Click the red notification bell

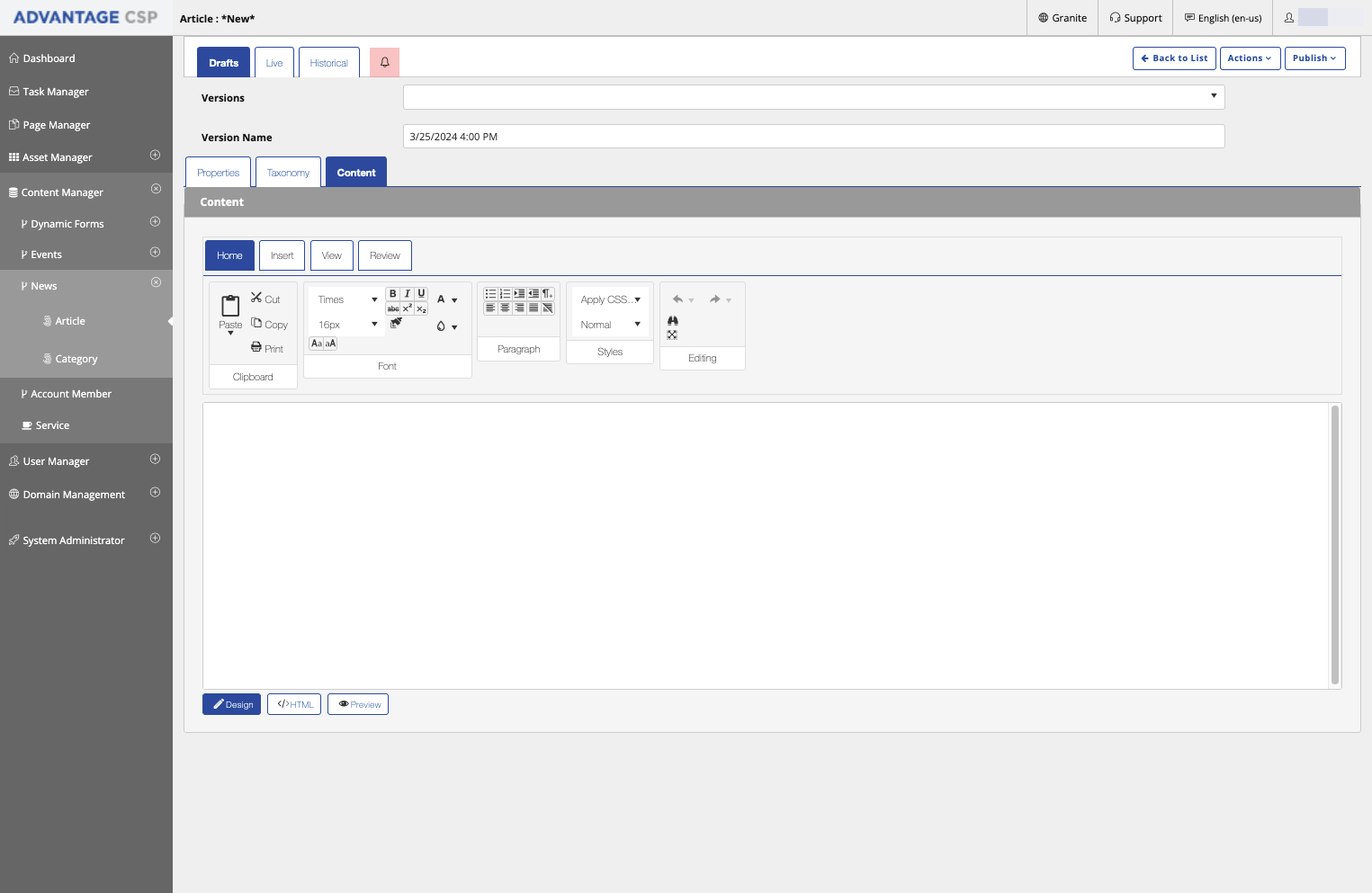click(x=384, y=63)
